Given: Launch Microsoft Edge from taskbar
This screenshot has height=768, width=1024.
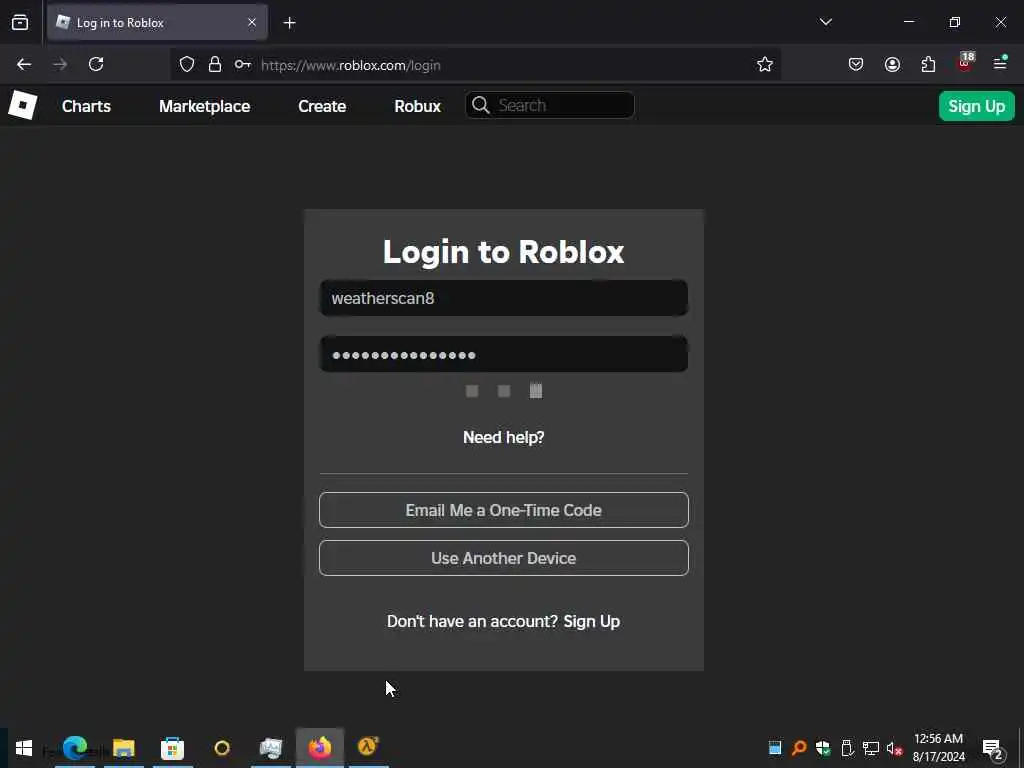Looking at the screenshot, I should point(74,748).
